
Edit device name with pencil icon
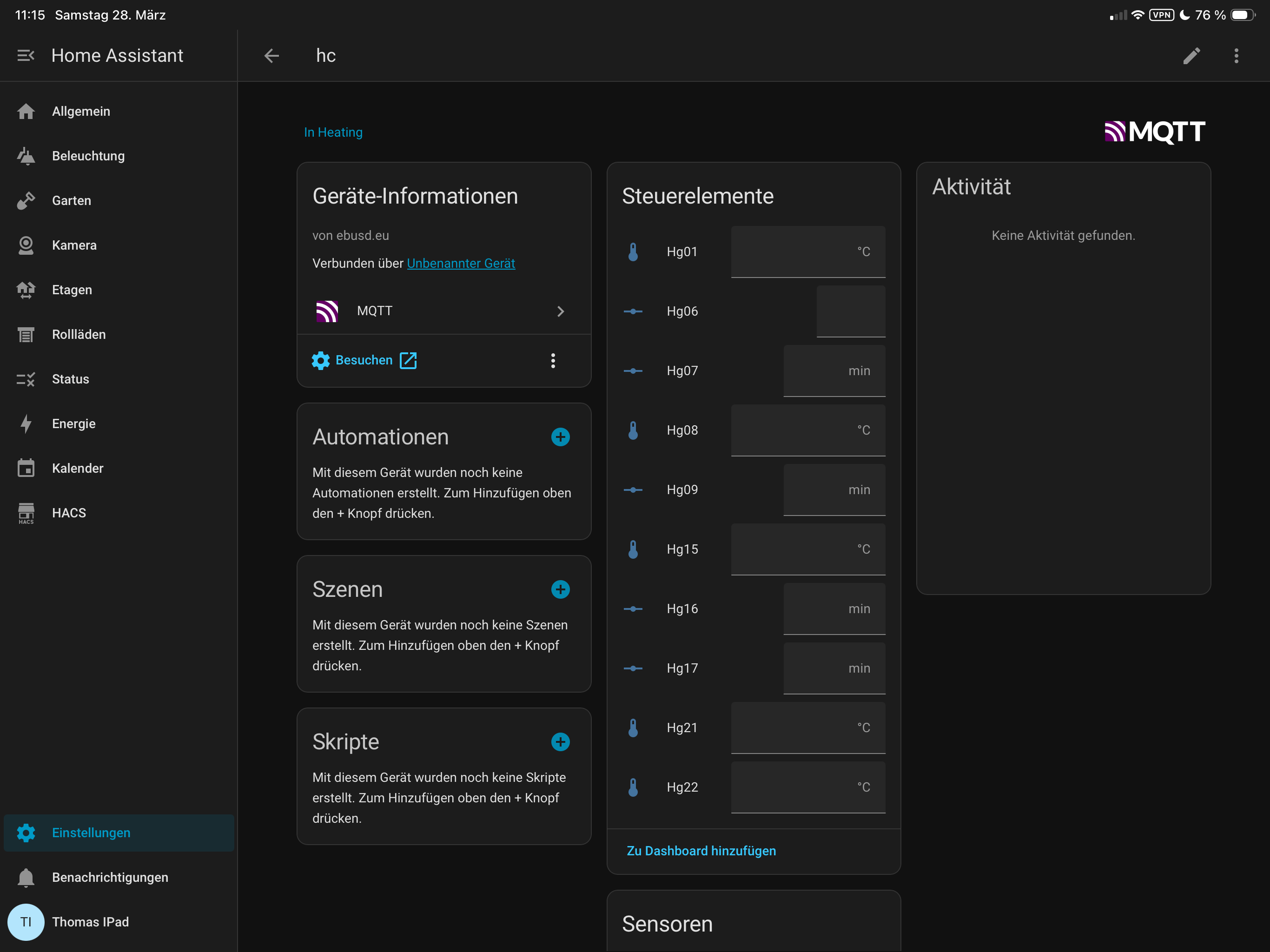click(x=1192, y=56)
